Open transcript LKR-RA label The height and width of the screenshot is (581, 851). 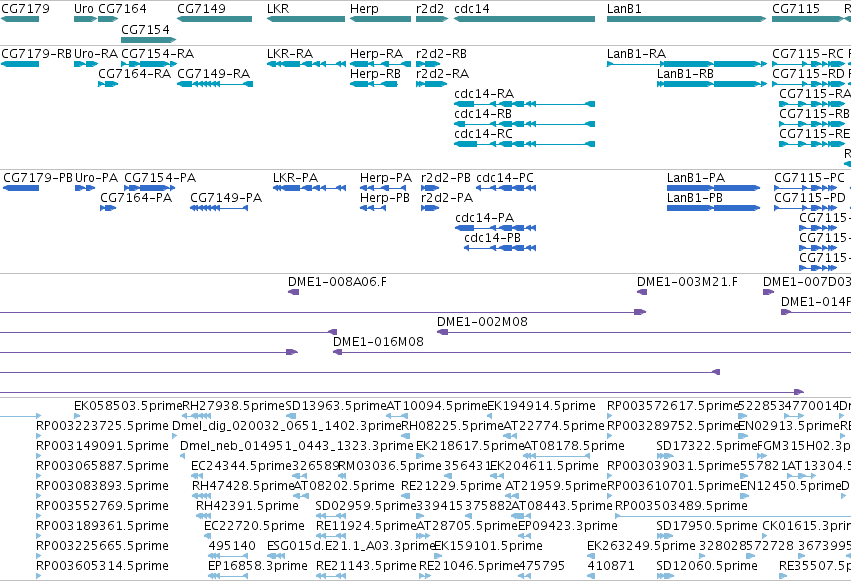coord(290,54)
